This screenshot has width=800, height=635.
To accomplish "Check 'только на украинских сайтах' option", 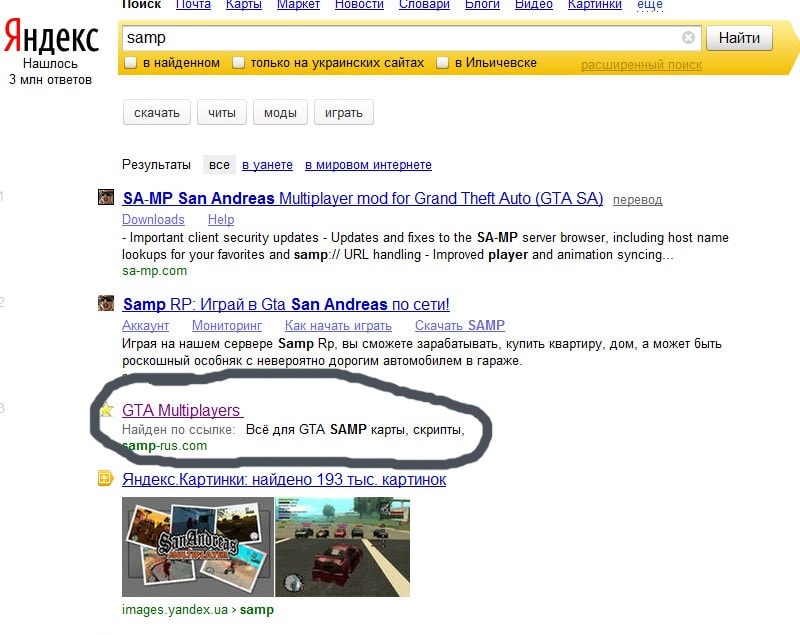I will pyautogui.click(x=238, y=63).
